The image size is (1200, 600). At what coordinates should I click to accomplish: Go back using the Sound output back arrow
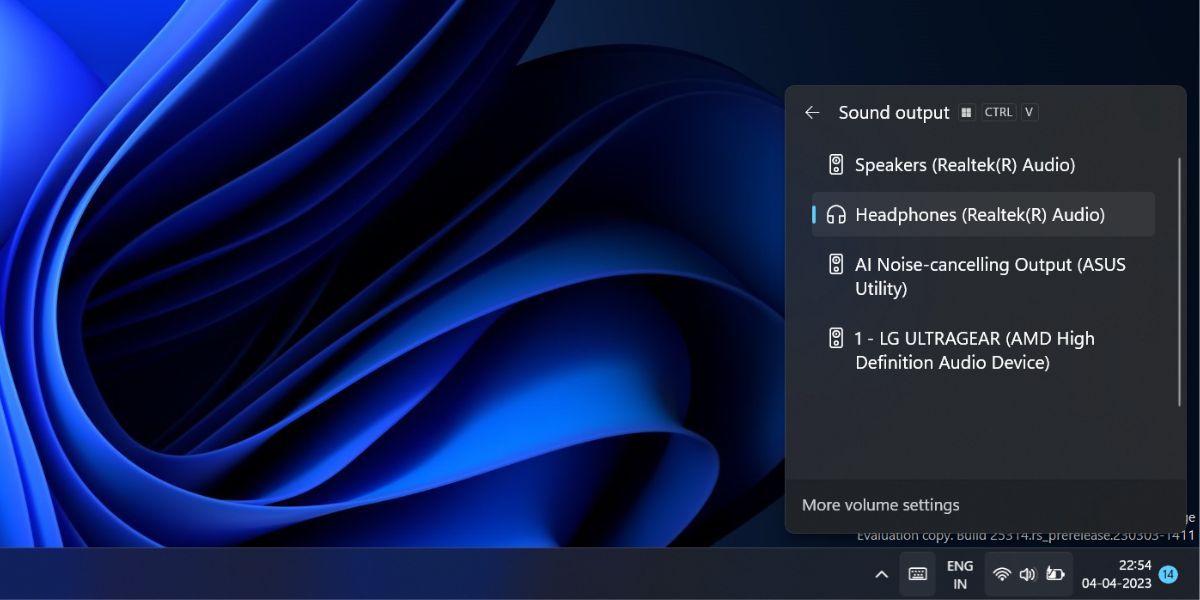tap(812, 112)
